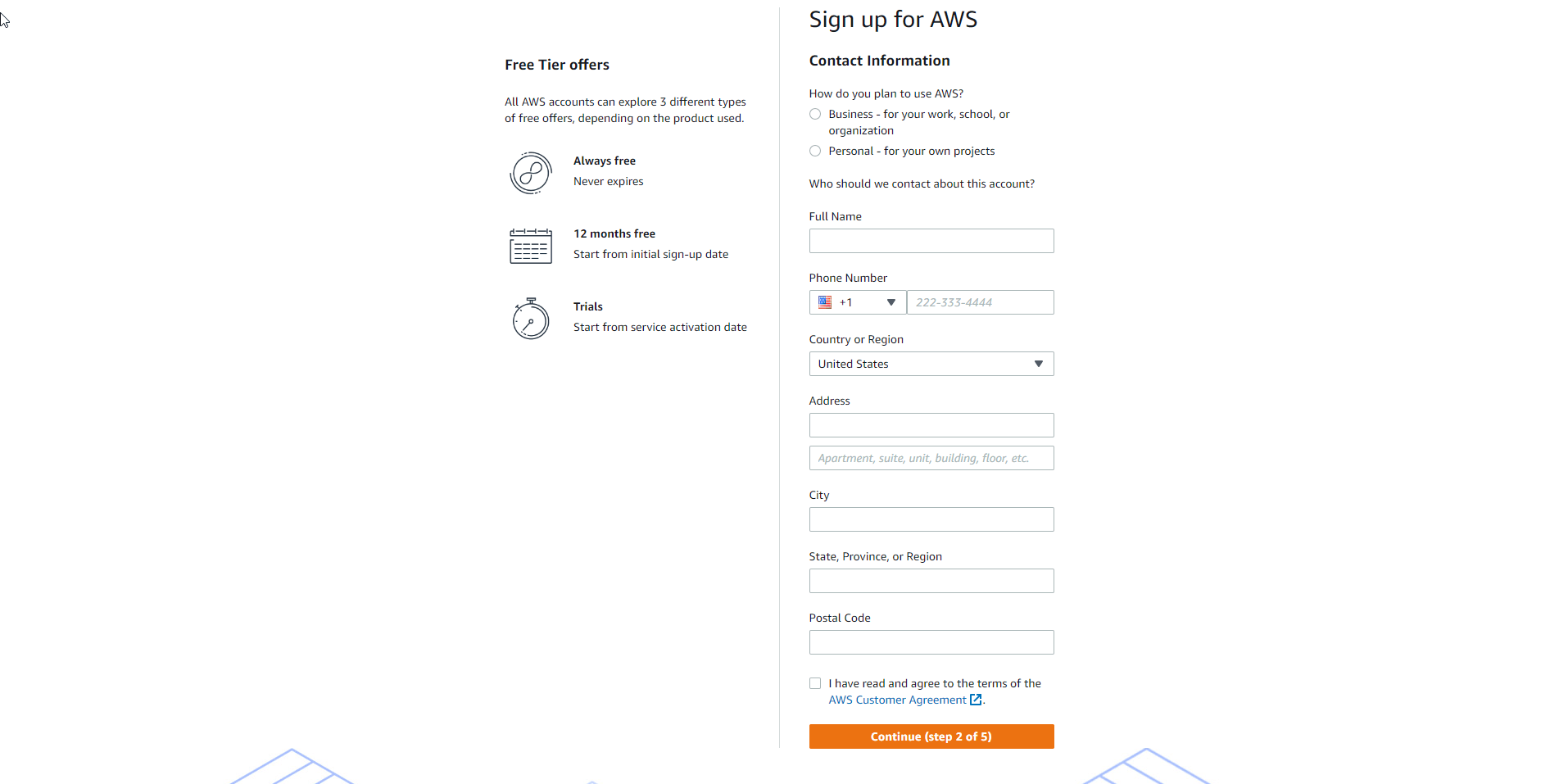Click the infinity icon next to Always free
Image resolution: width=1559 pixels, height=784 pixels.
pyautogui.click(x=530, y=173)
